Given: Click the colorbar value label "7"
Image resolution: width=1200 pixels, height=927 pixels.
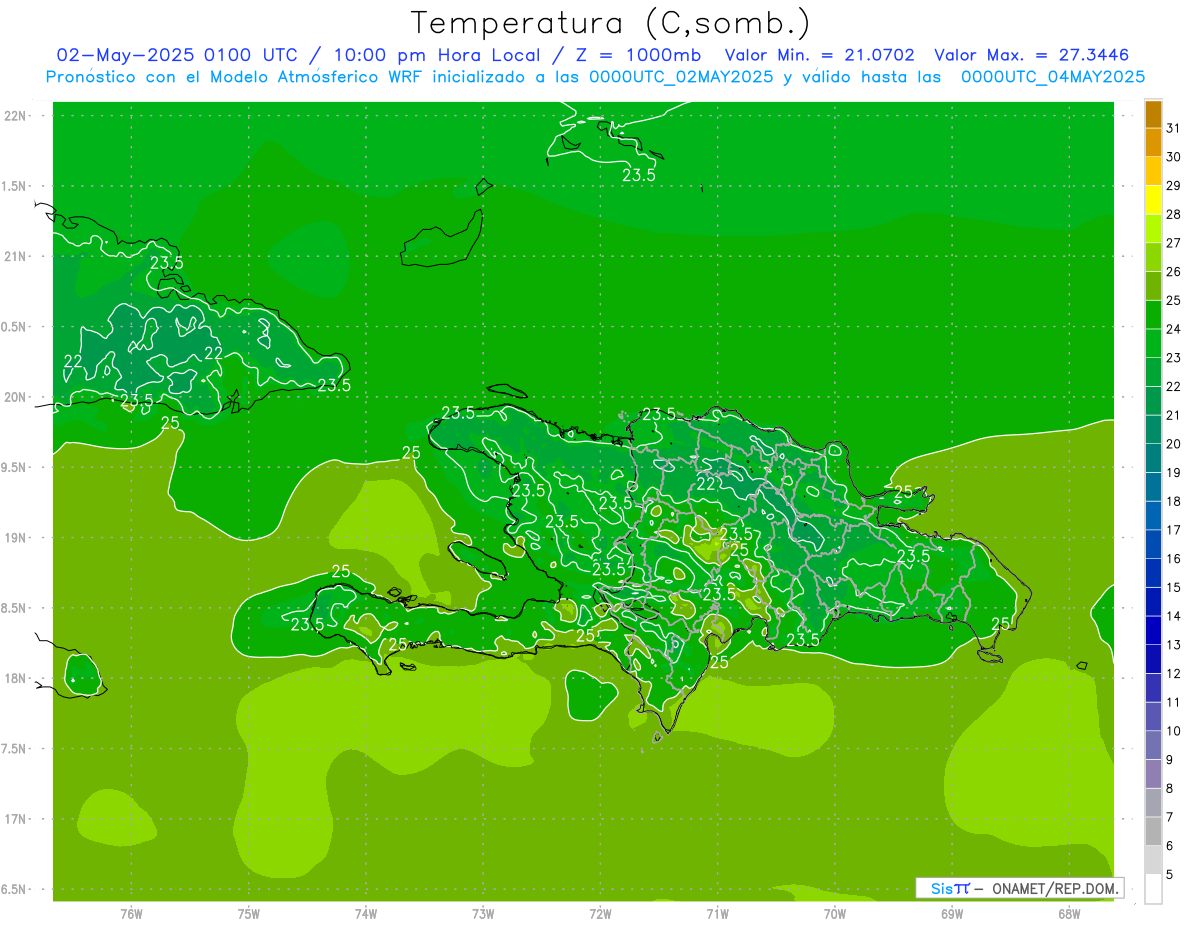Looking at the screenshot, I should [x=1169, y=817].
